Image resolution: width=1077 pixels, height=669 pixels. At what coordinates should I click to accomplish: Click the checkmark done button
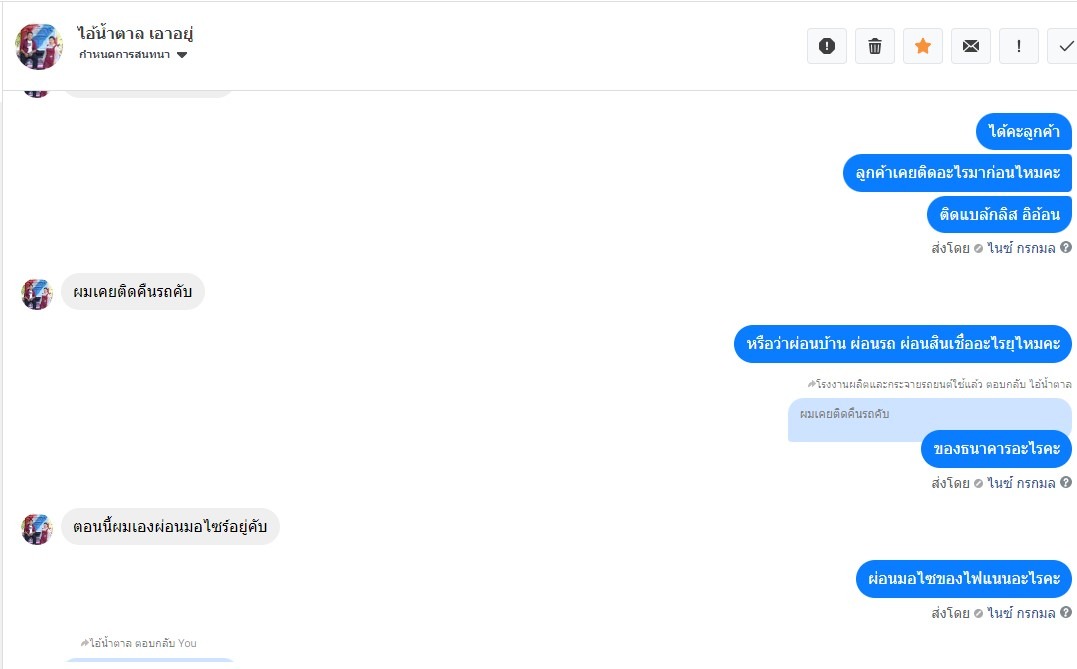pos(1064,46)
